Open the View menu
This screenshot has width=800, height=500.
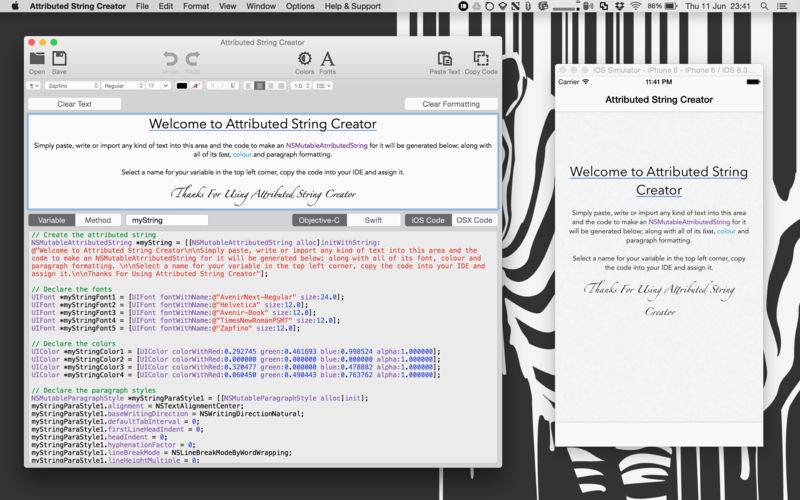point(227,6)
